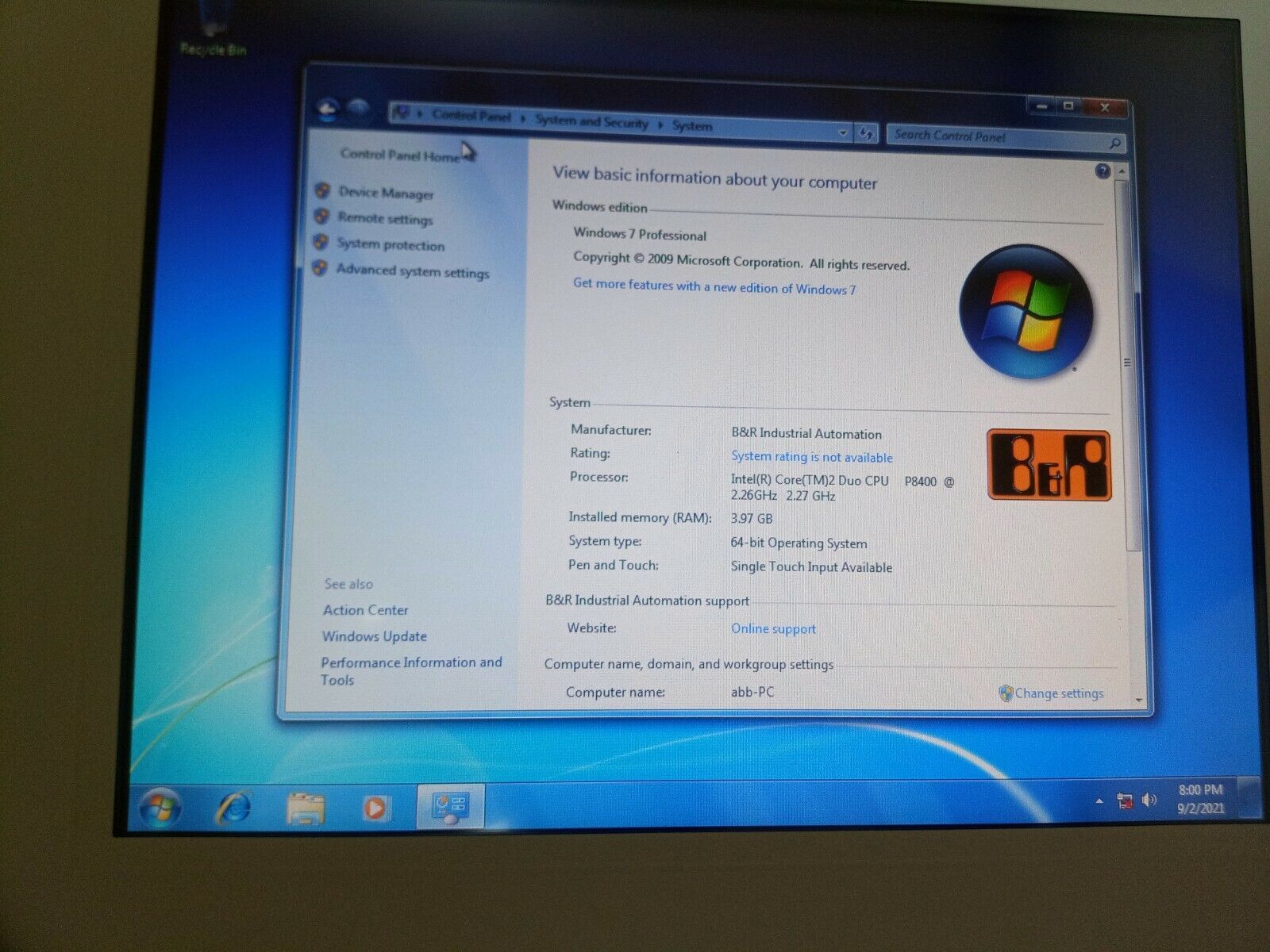Expand the arrow after Control Panel breadcrumb
The height and width of the screenshot is (952, 1270).
tap(523, 118)
